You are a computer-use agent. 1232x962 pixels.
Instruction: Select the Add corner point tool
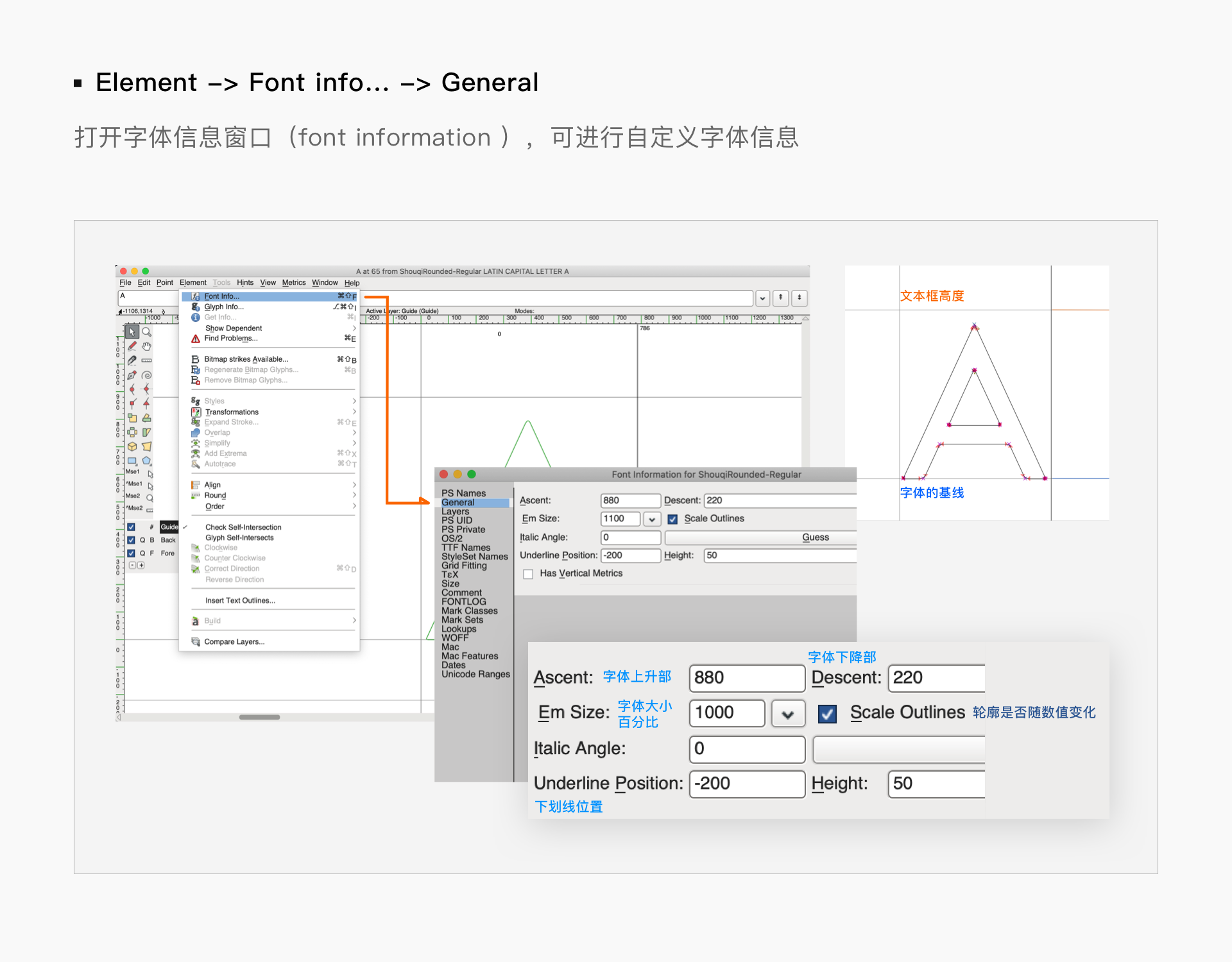pyautogui.click(x=132, y=403)
